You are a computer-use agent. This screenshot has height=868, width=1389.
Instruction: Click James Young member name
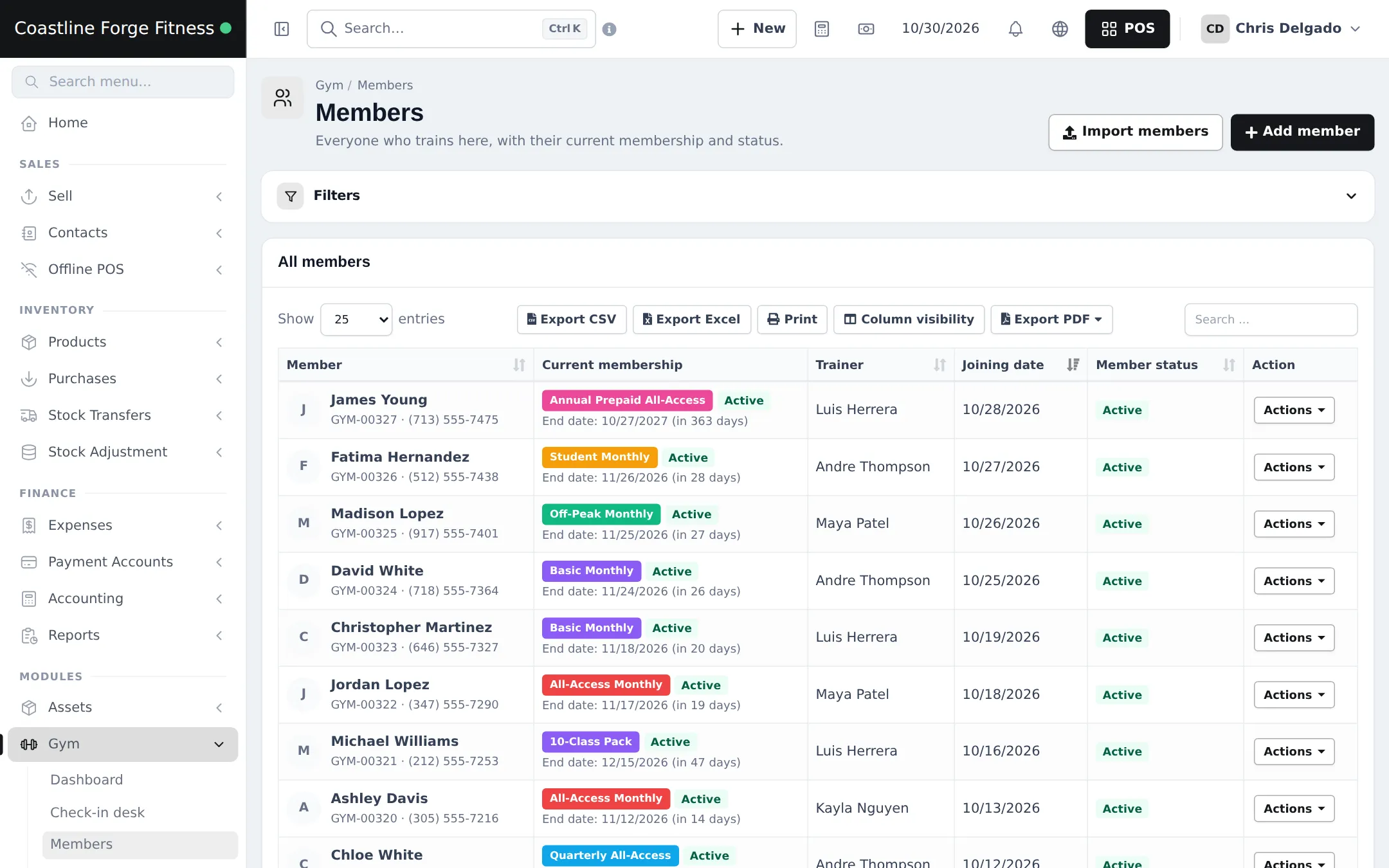[379, 400]
